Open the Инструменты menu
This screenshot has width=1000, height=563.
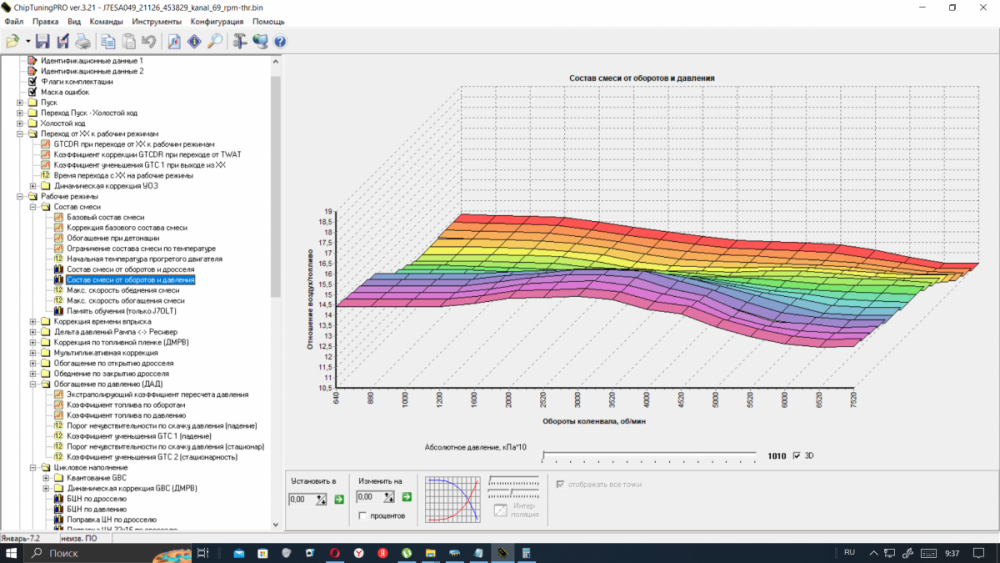tap(156, 21)
